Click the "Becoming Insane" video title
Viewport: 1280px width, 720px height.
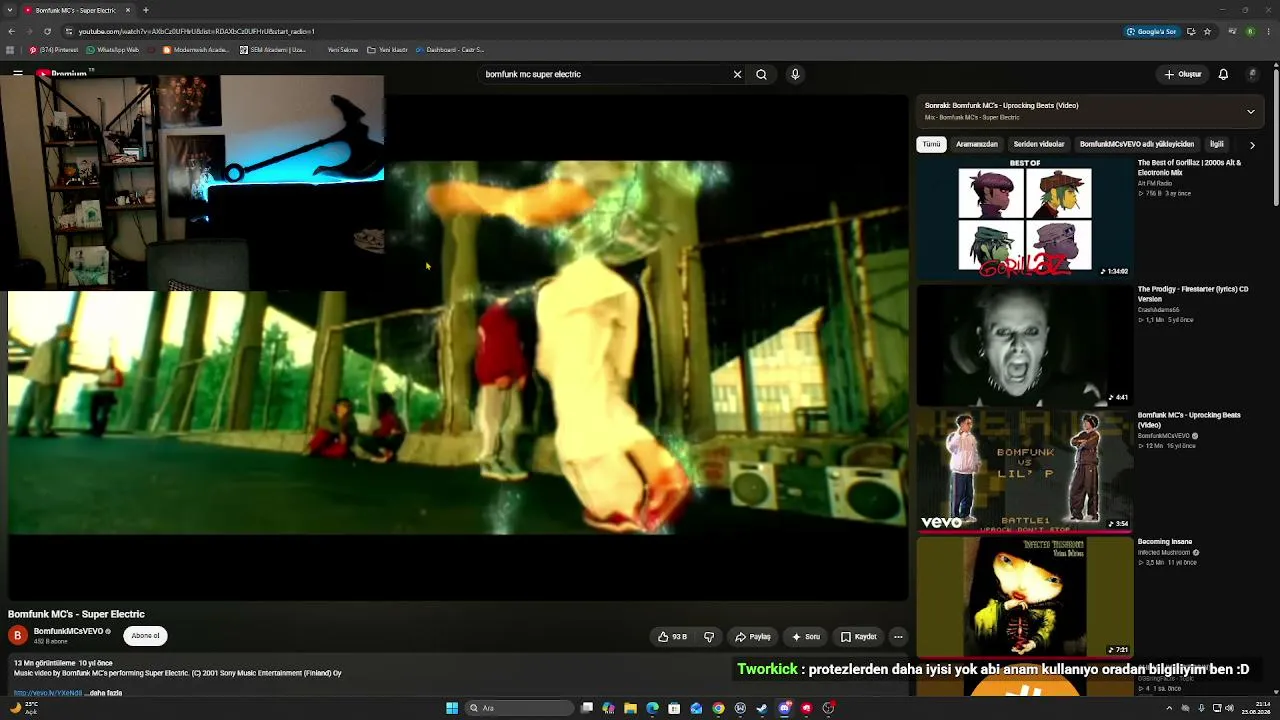[1165, 542]
